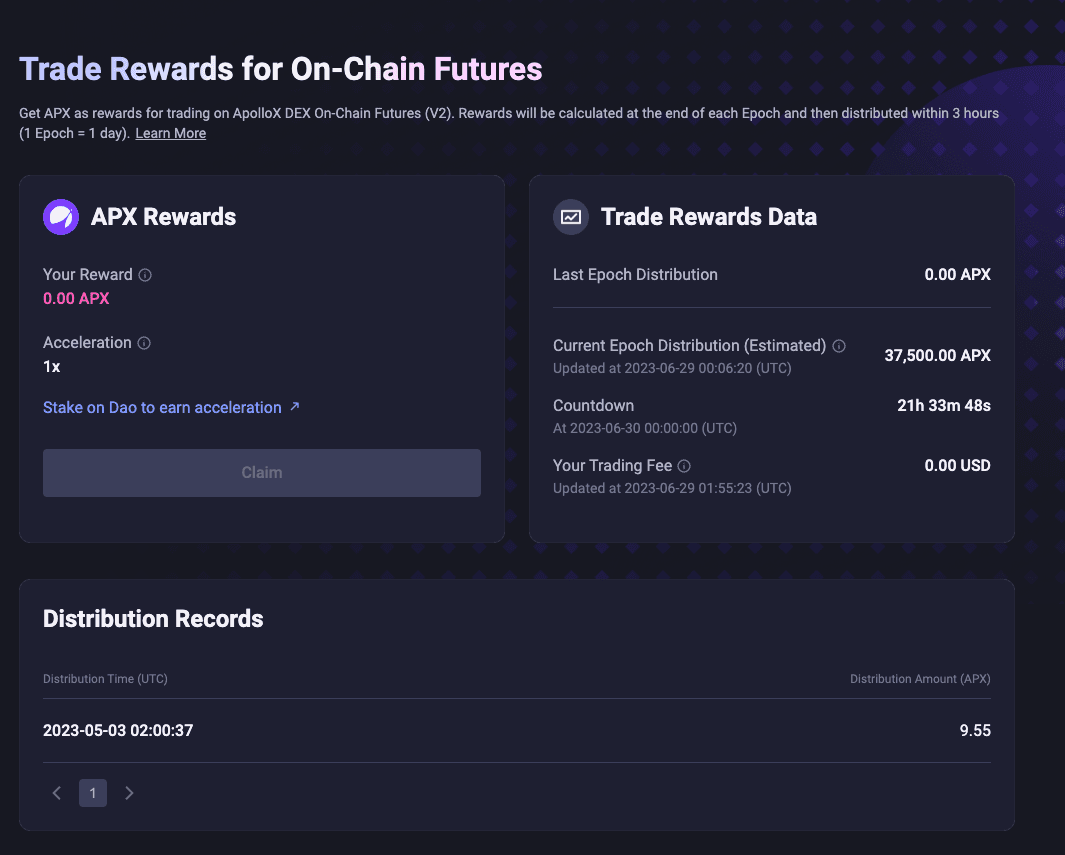The width and height of the screenshot is (1065, 855).
Task: Select page 1 in the pagination
Action: point(93,793)
